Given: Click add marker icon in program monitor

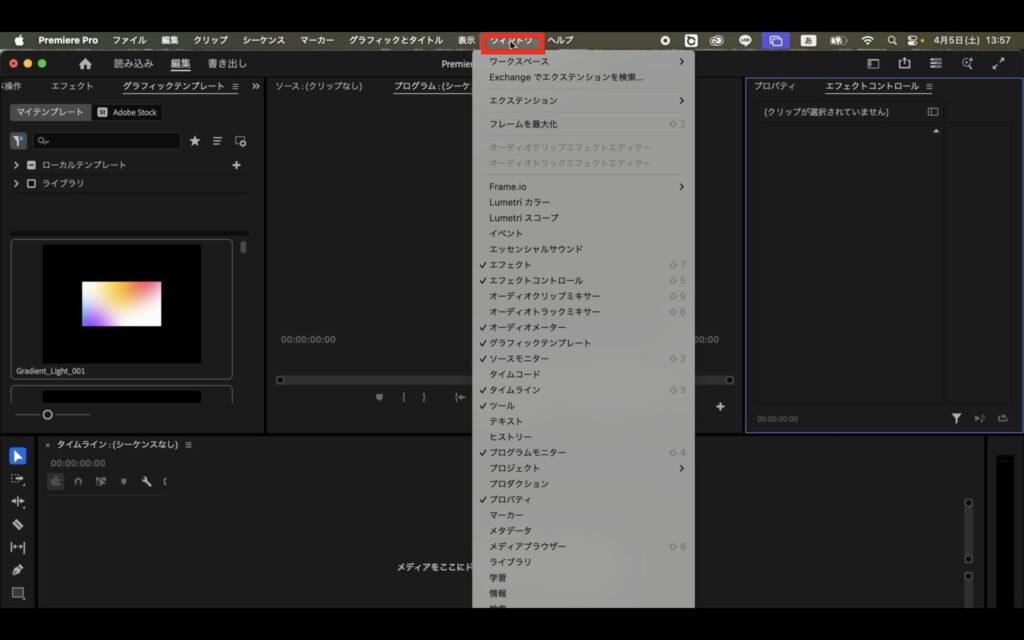Looking at the screenshot, I should (379, 397).
